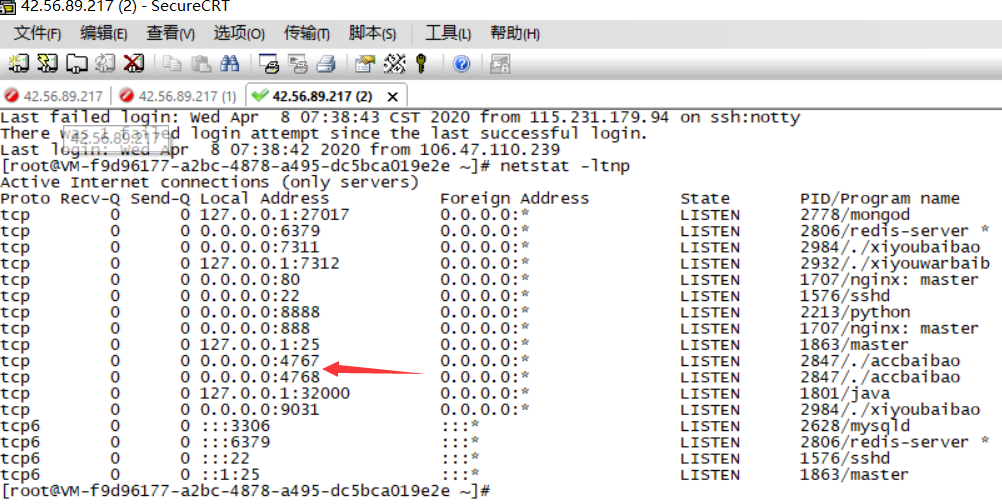Click the blue Help question mark icon

coord(461,64)
